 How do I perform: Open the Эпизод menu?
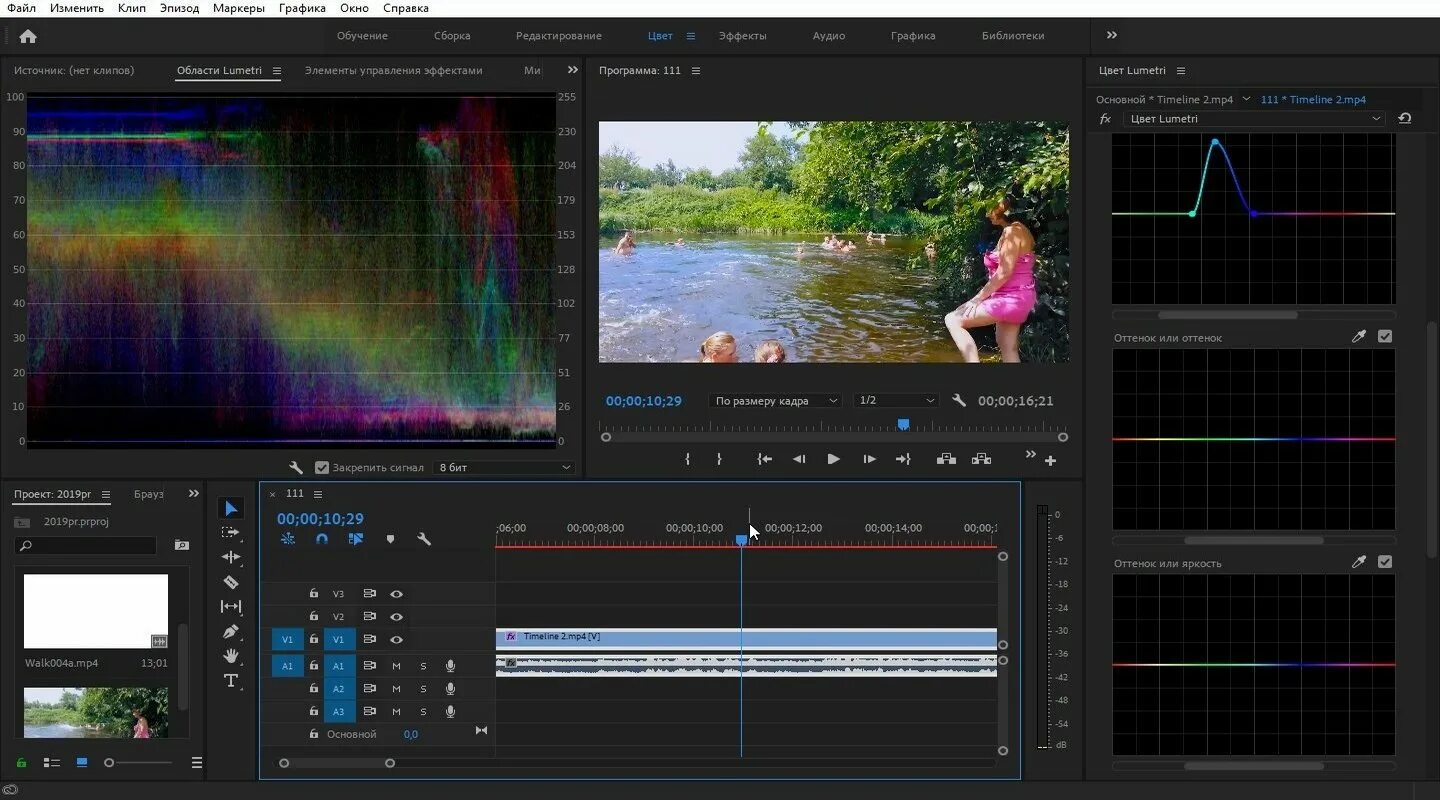179,8
